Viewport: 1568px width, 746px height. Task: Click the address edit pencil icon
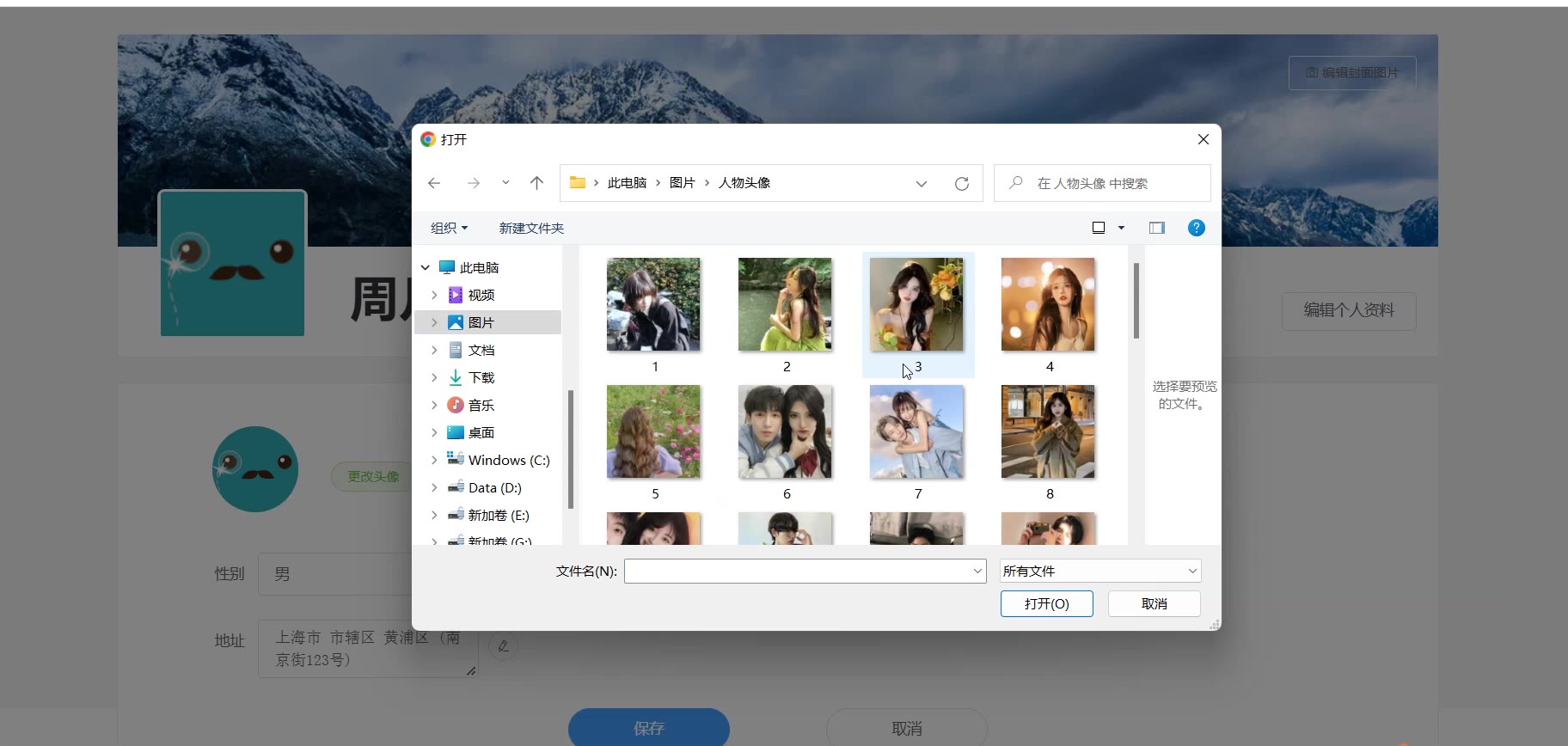(504, 645)
